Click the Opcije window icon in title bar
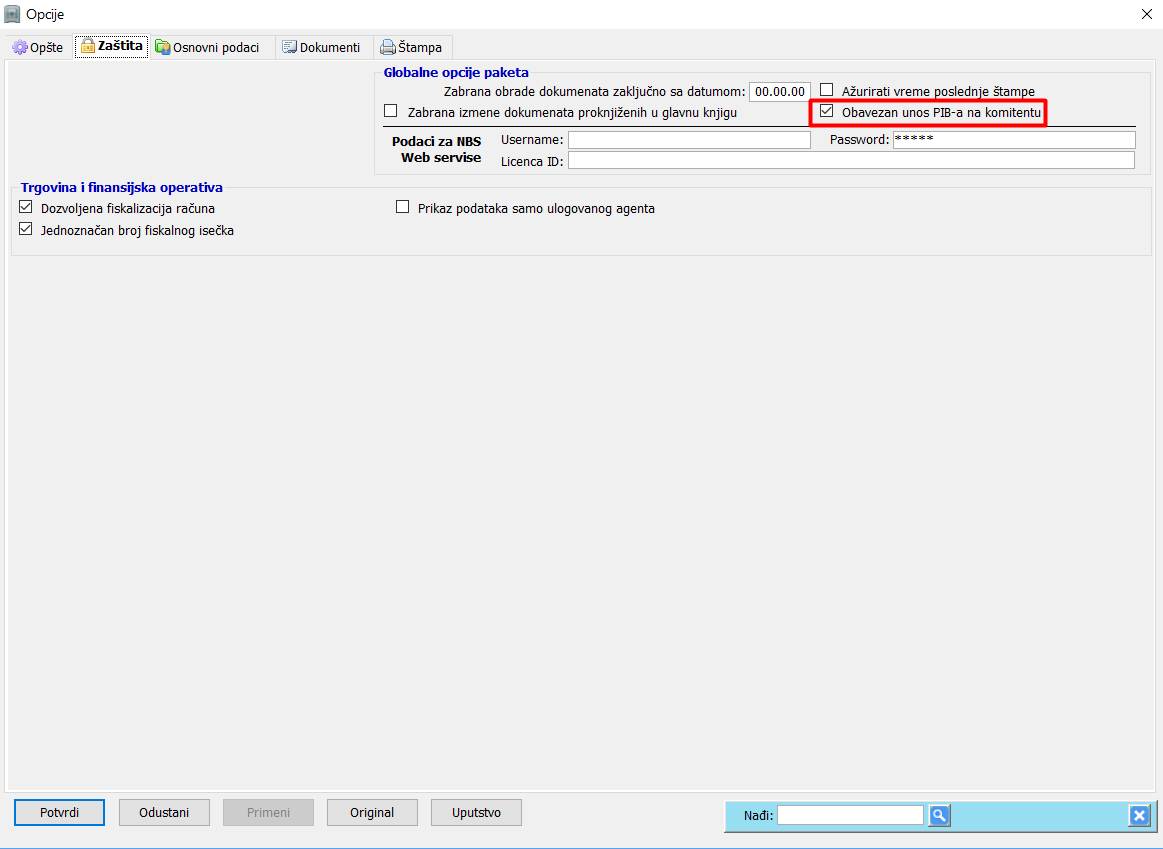 (x=12, y=14)
